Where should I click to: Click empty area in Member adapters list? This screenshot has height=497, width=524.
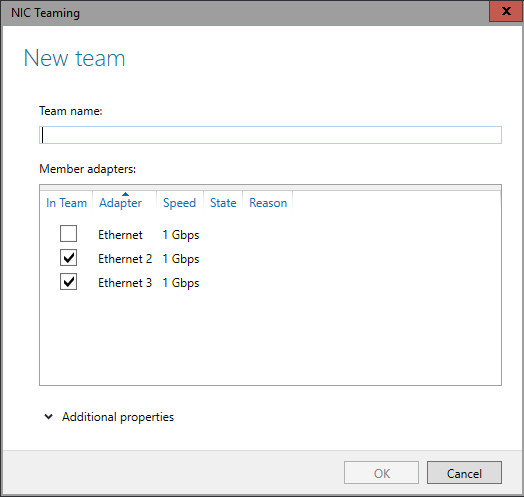pos(270,338)
